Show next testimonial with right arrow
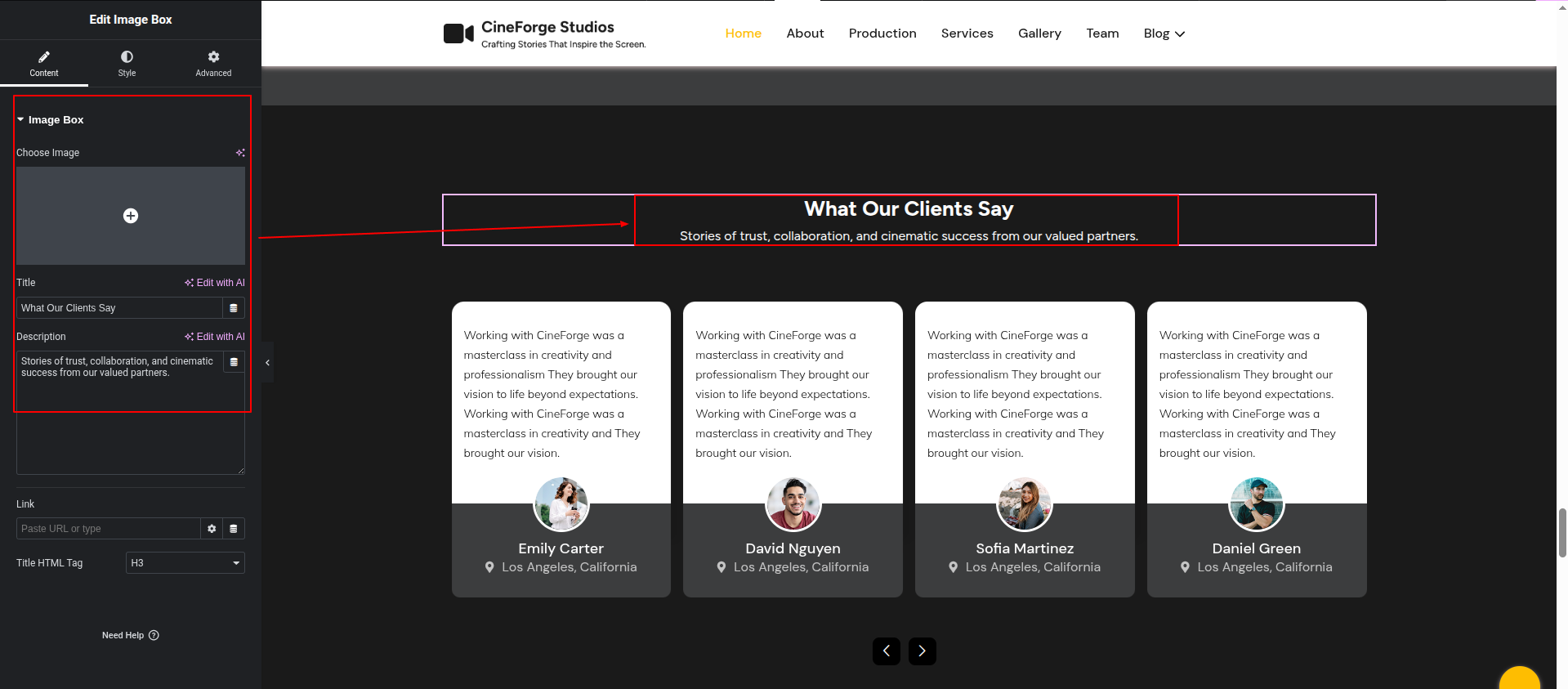The height and width of the screenshot is (689, 1568). pyautogui.click(x=922, y=651)
